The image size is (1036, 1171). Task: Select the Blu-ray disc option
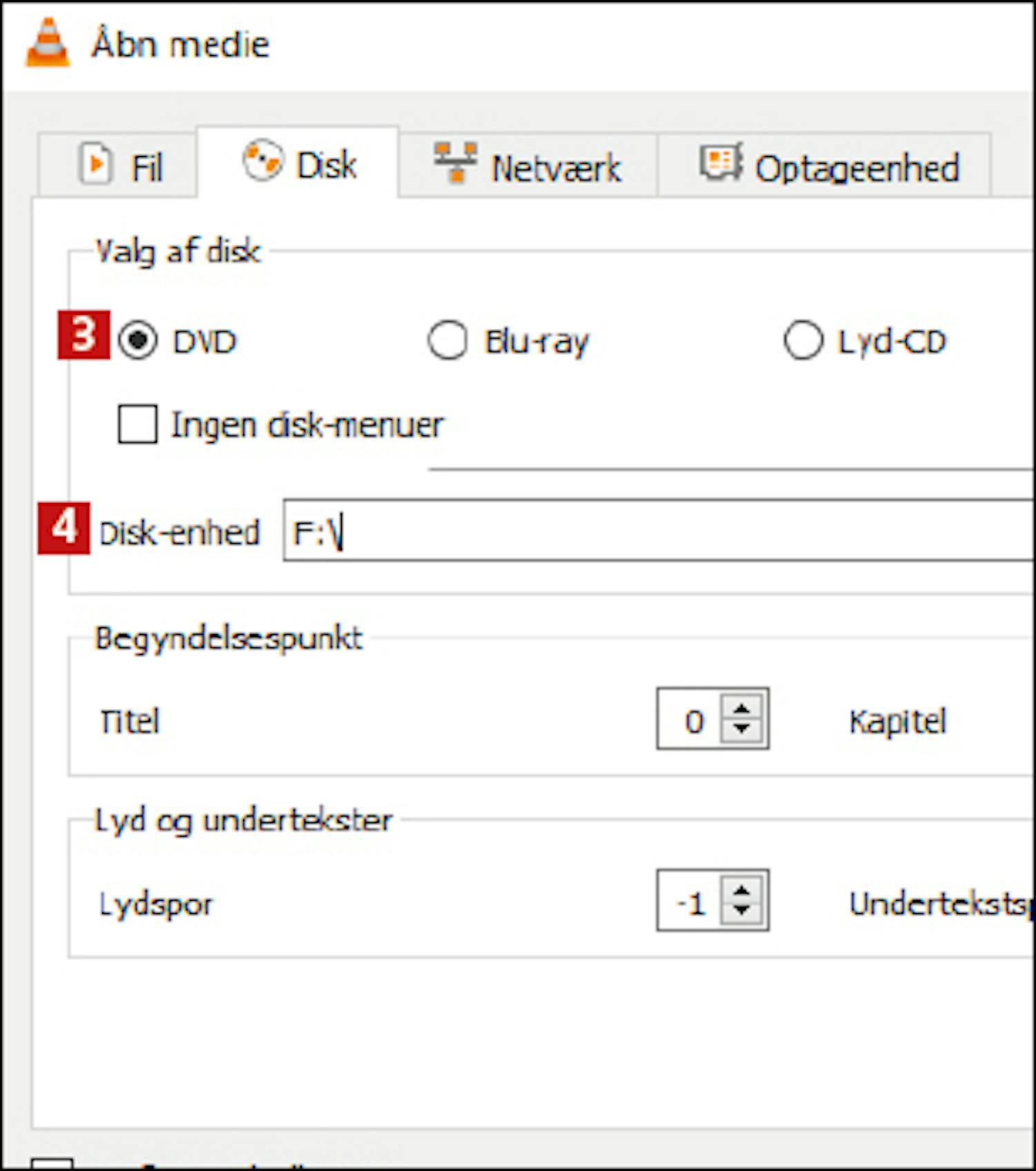point(448,341)
